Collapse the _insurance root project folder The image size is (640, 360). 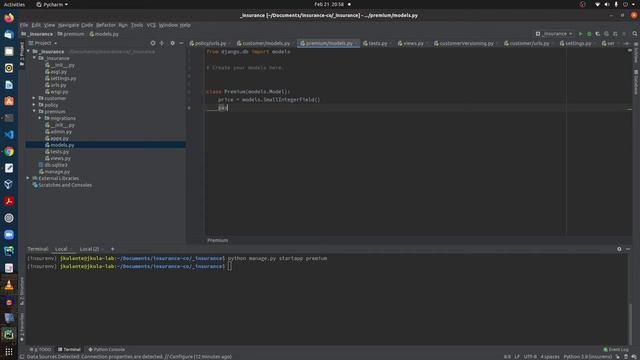coord(28,51)
